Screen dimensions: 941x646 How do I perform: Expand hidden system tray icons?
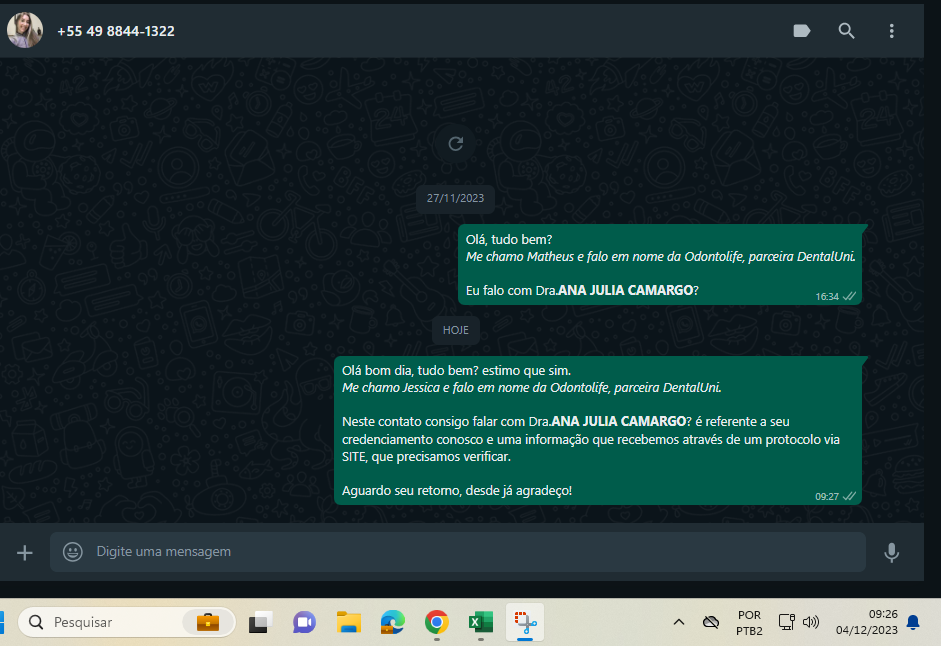679,622
